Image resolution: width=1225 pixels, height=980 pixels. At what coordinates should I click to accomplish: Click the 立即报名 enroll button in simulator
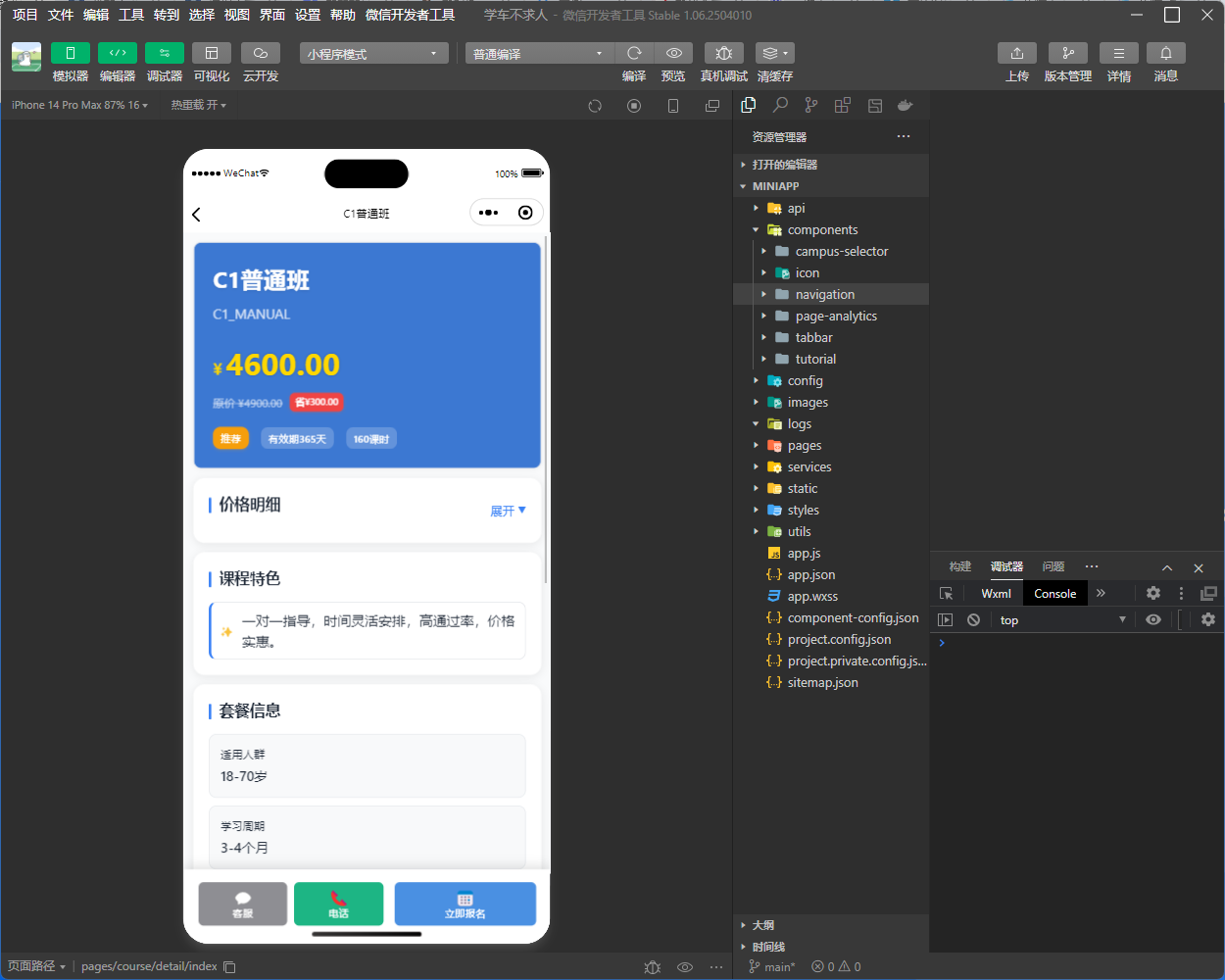(465, 904)
